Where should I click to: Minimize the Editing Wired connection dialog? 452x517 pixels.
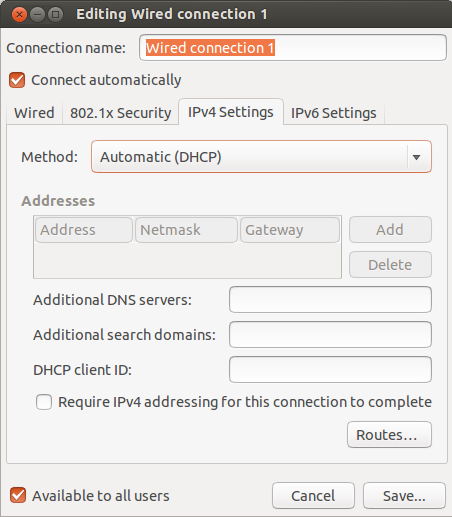37,15
